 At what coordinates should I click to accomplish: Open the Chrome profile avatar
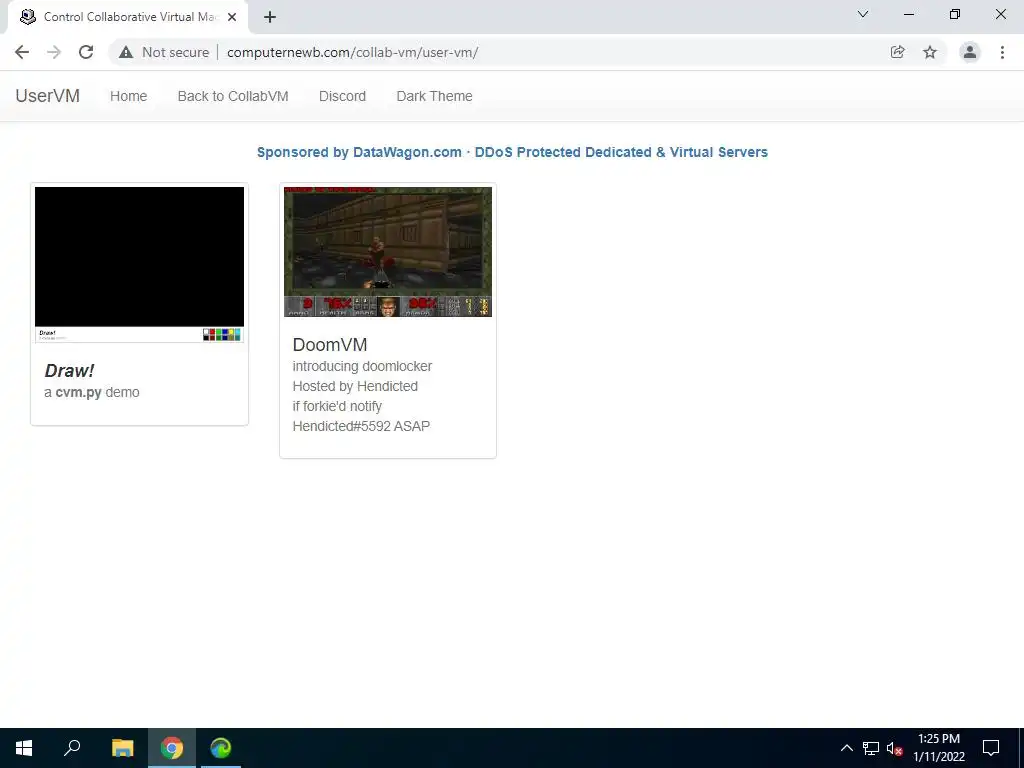[x=970, y=52]
